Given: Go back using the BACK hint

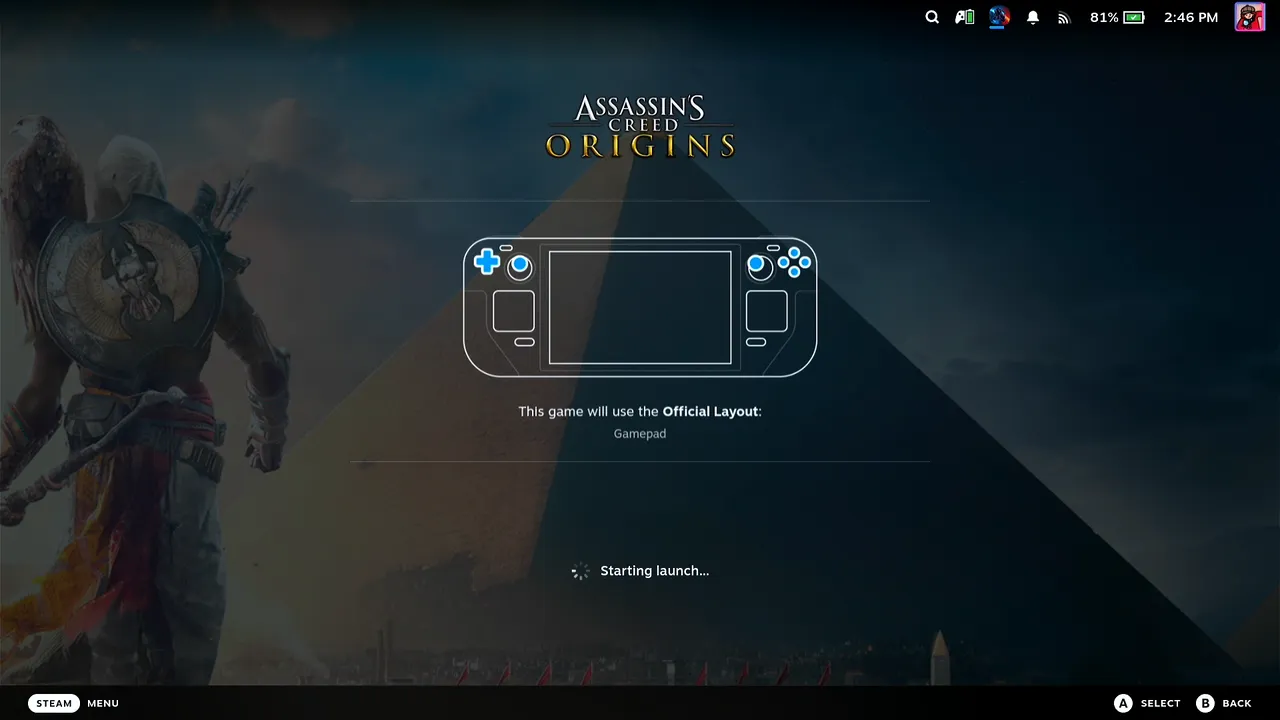Looking at the screenshot, I should coord(1237,703).
